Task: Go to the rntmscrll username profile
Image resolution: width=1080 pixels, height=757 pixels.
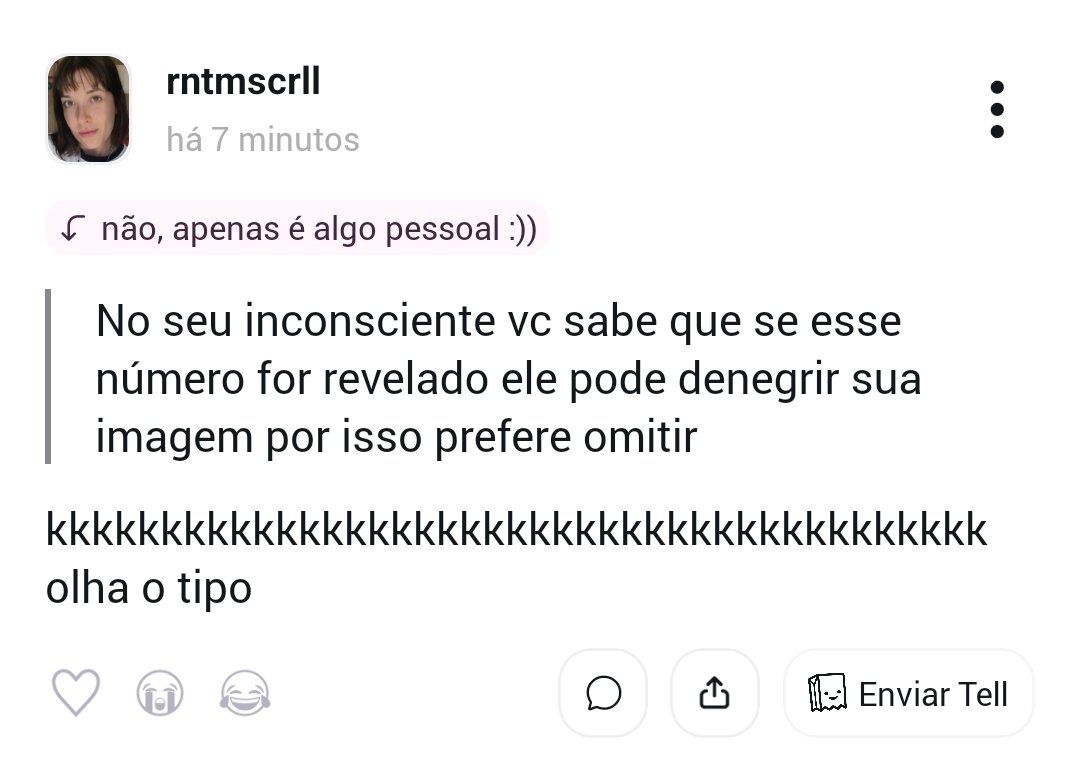Action: pos(243,81)
